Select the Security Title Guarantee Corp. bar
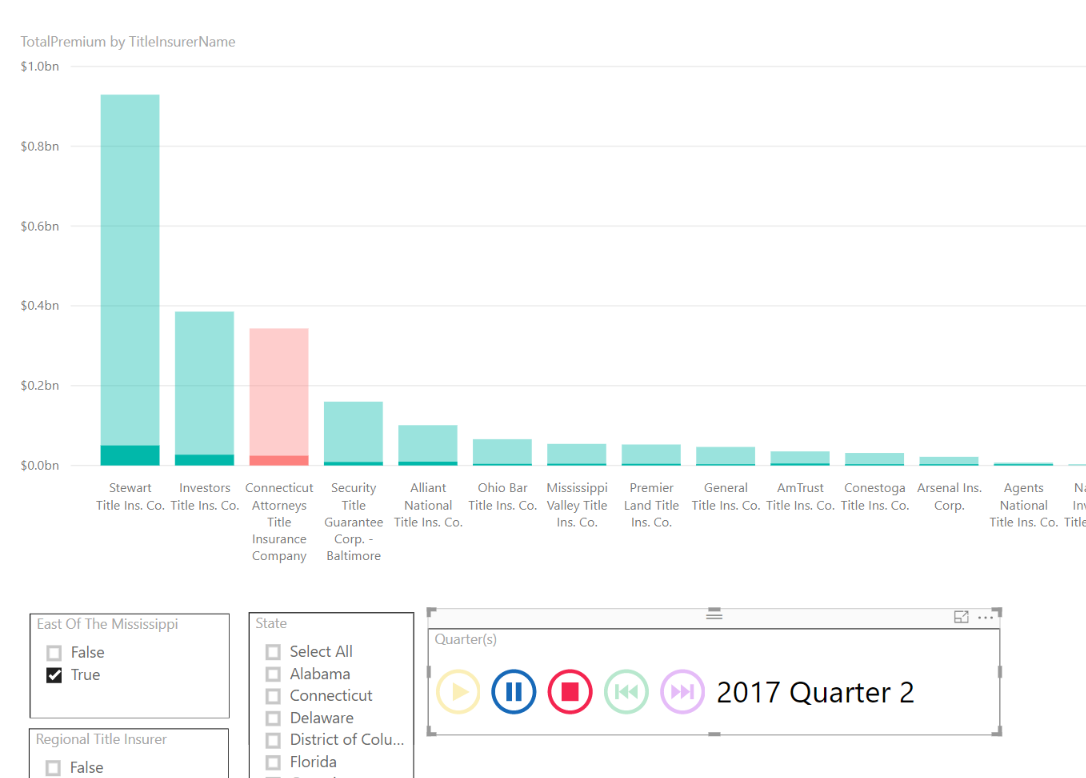Image resolution: width=1086 pixels, height=778 pixels. (x=353, y=433)
